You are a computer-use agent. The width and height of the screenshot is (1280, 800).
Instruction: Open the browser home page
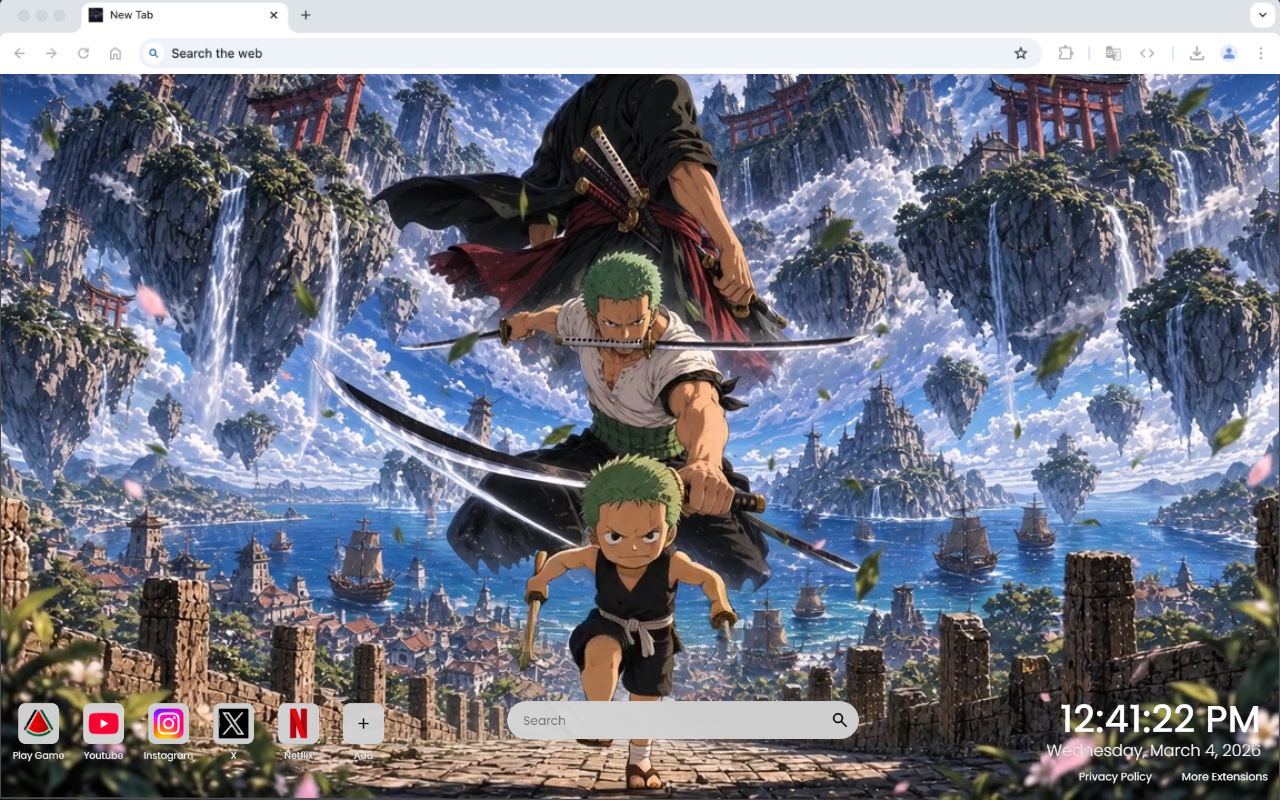(x=115, y=53)
